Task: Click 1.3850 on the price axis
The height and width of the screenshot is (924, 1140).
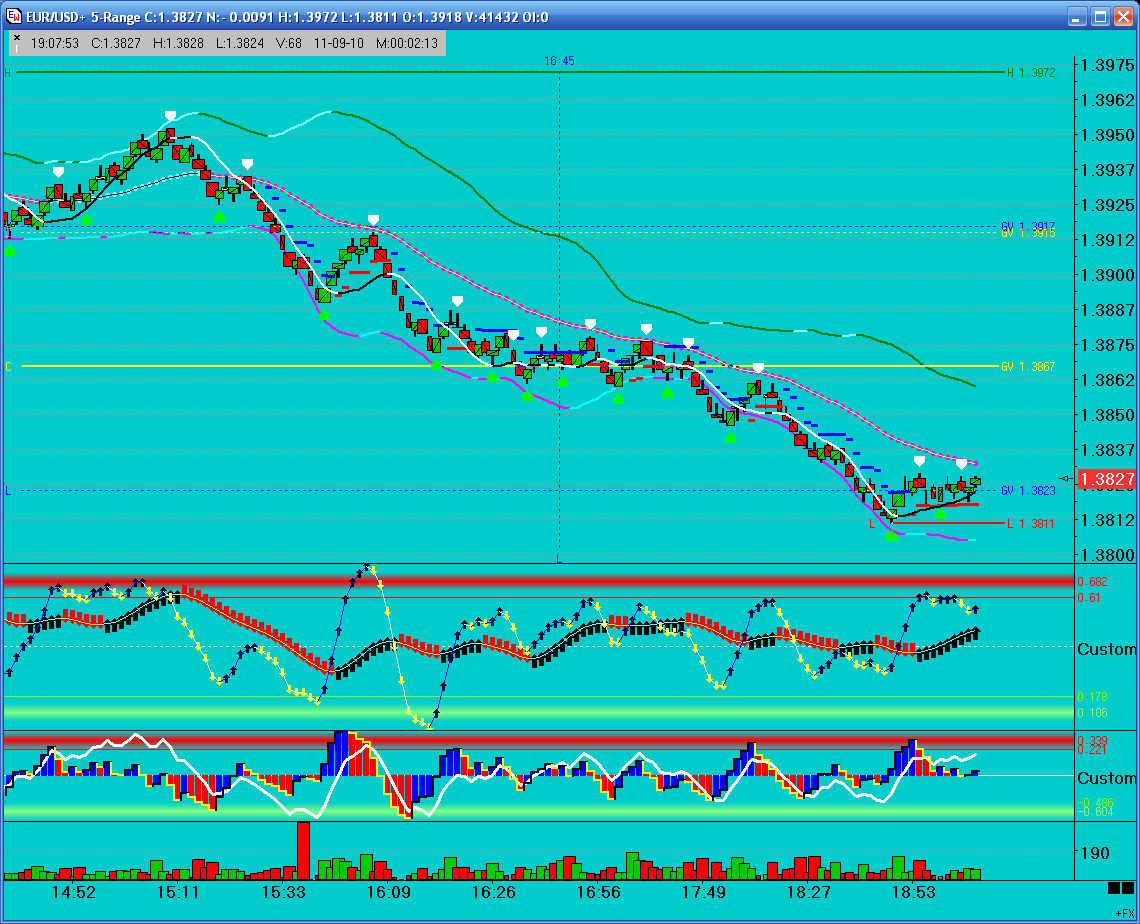Action: coord(1107,415)
